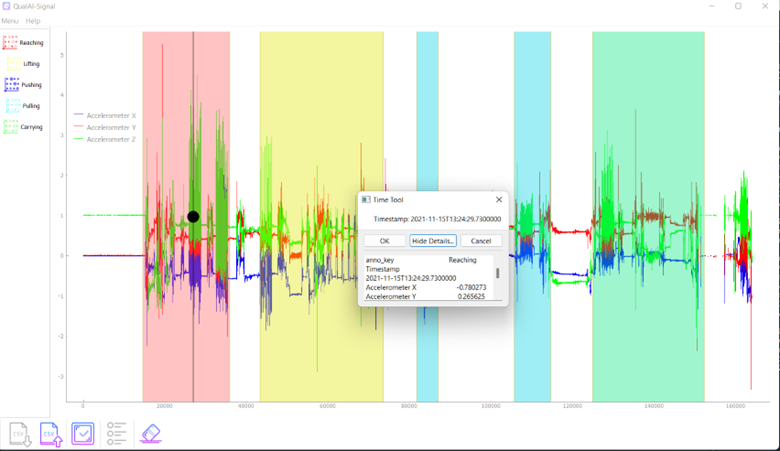Viewport: 780px width, 451px height.
Task: Open the Help menu
Action: [x=33, y=21]
